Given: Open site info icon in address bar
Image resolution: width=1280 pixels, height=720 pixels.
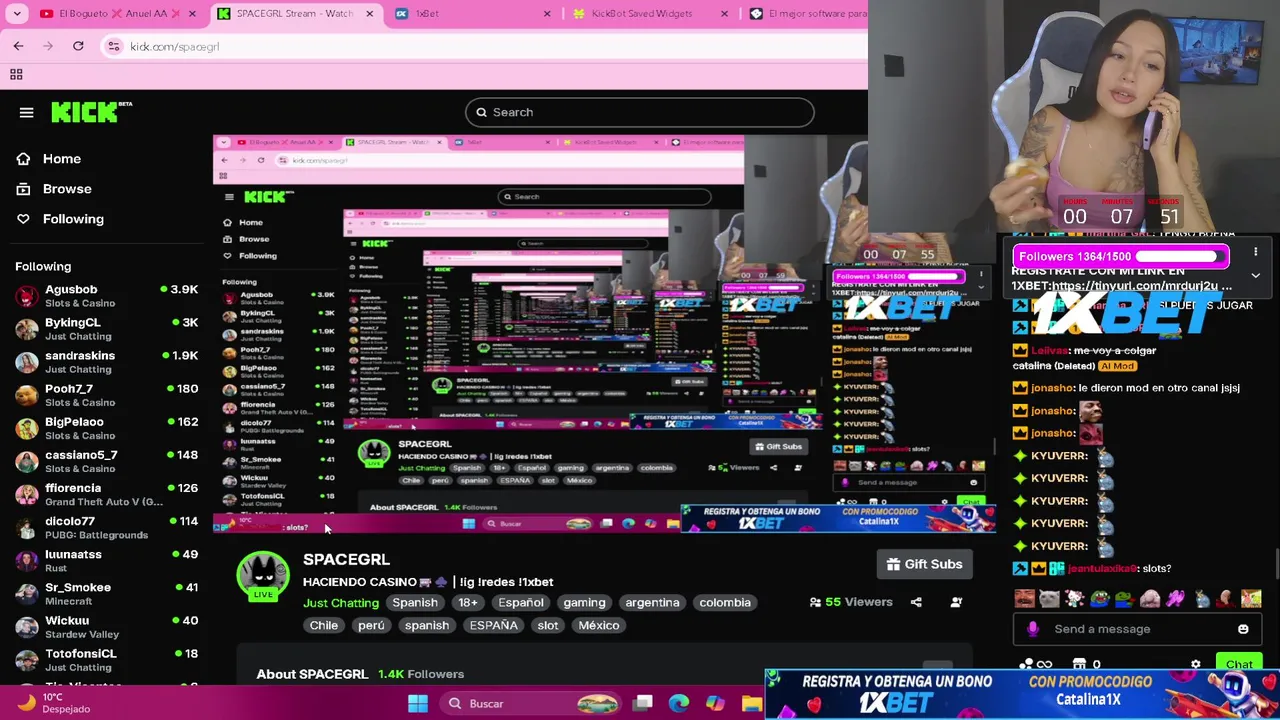Looking at the screenshot, I should 114,46.
